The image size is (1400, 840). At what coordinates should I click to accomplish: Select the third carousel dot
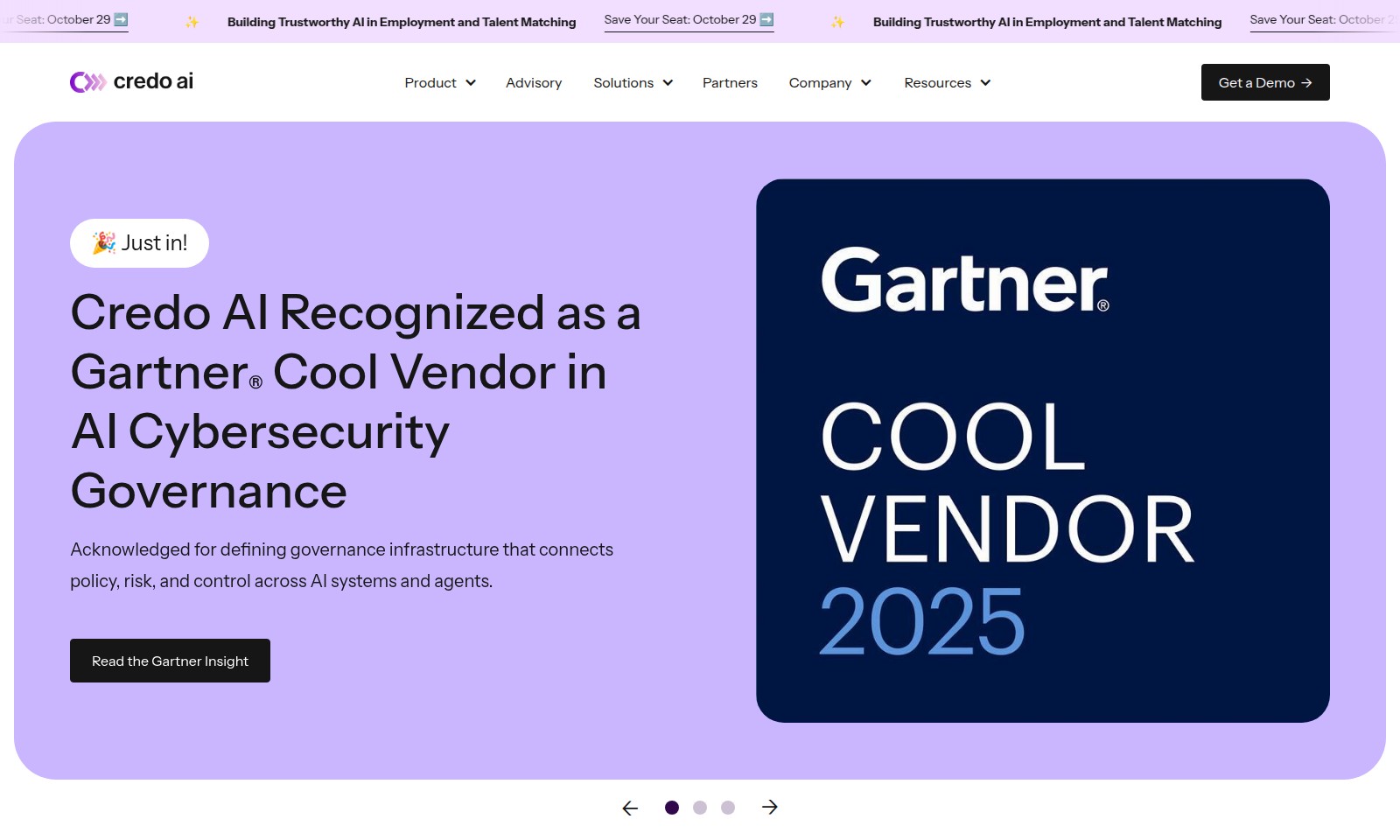(728, 808)
